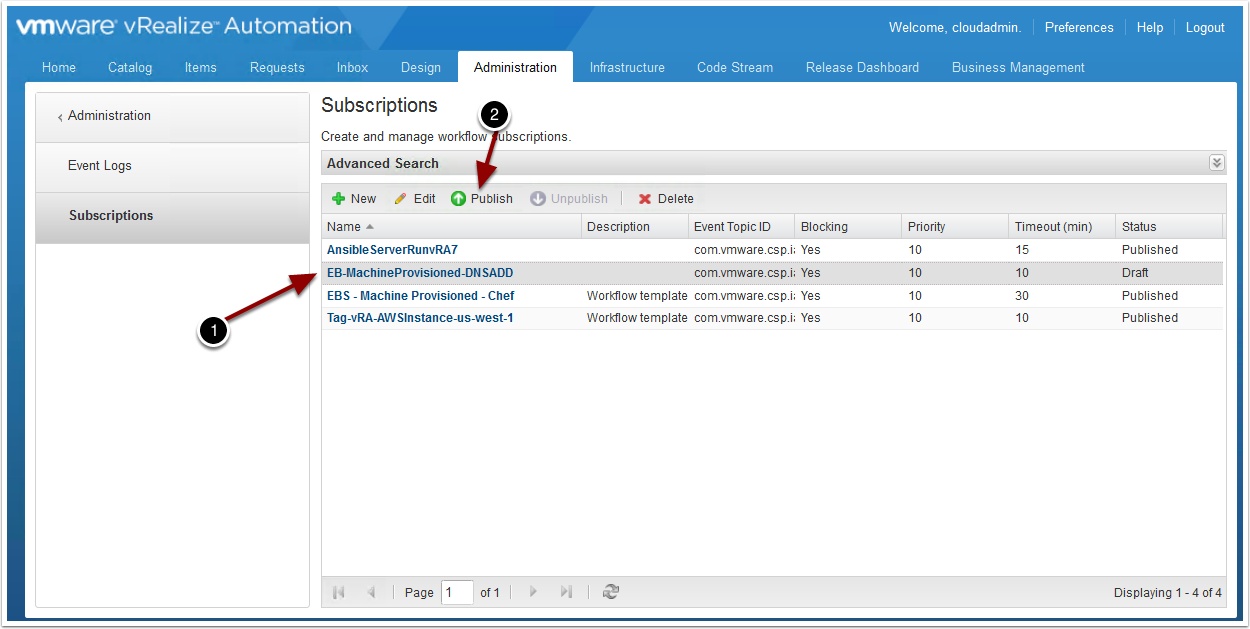Click 'Displaying 1 - 4 of 4' text
The image size is (1250, 629).
[1168, 593]
